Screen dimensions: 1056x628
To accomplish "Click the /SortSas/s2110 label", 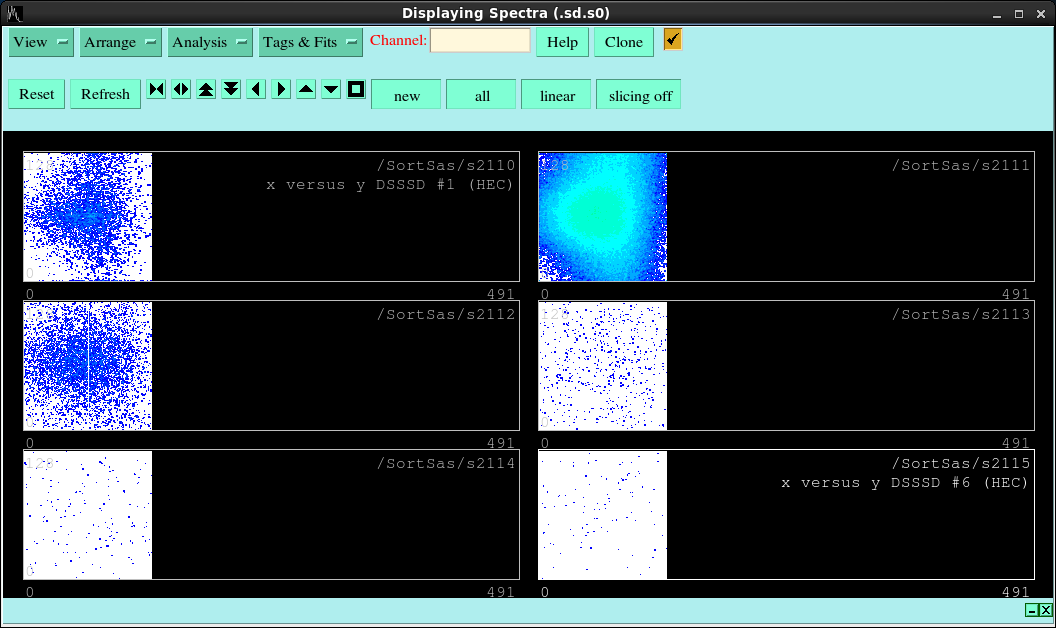I will [446, 165].
